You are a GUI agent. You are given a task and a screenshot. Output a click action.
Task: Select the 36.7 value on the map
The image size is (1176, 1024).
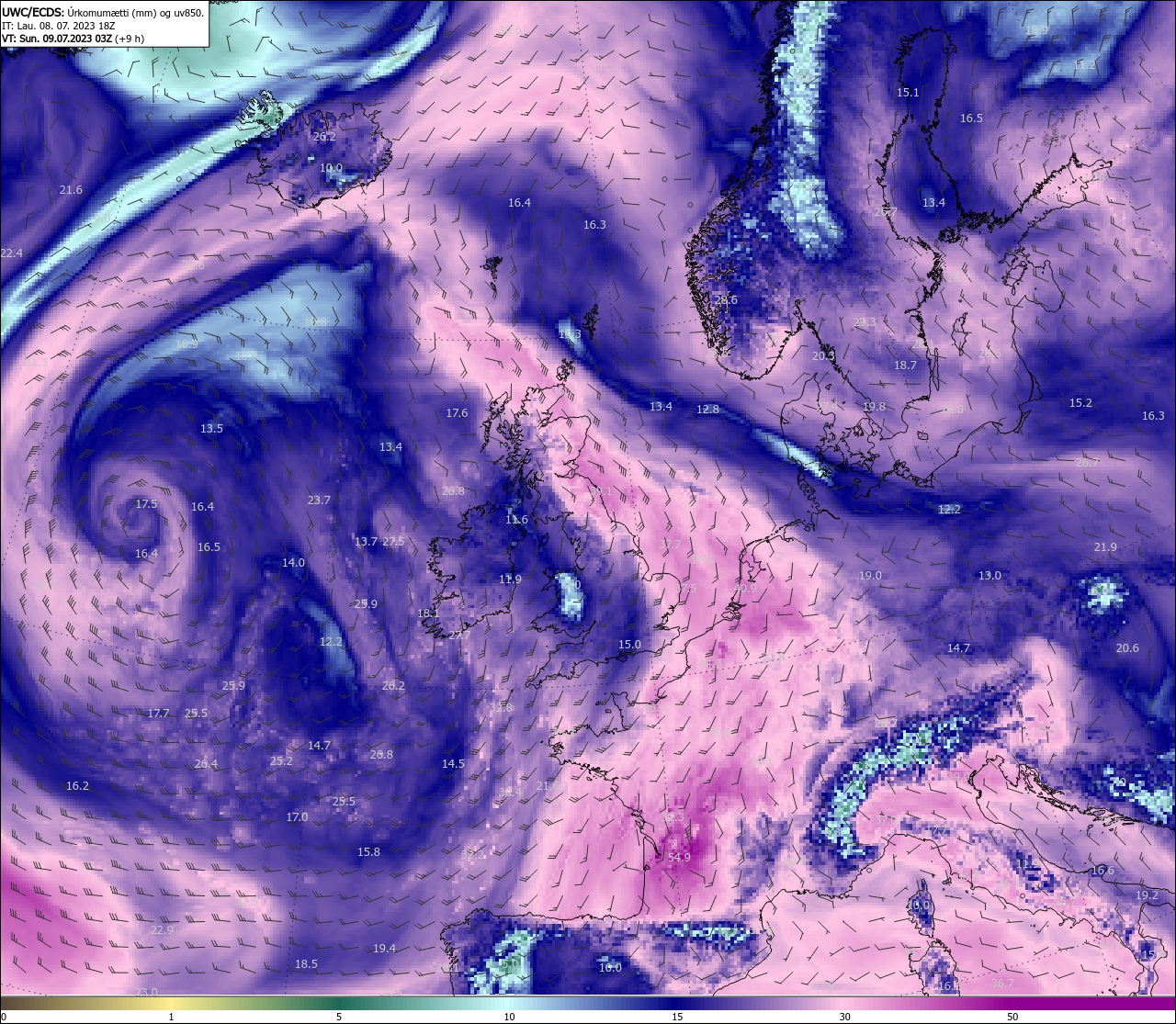coord(1002,984)
